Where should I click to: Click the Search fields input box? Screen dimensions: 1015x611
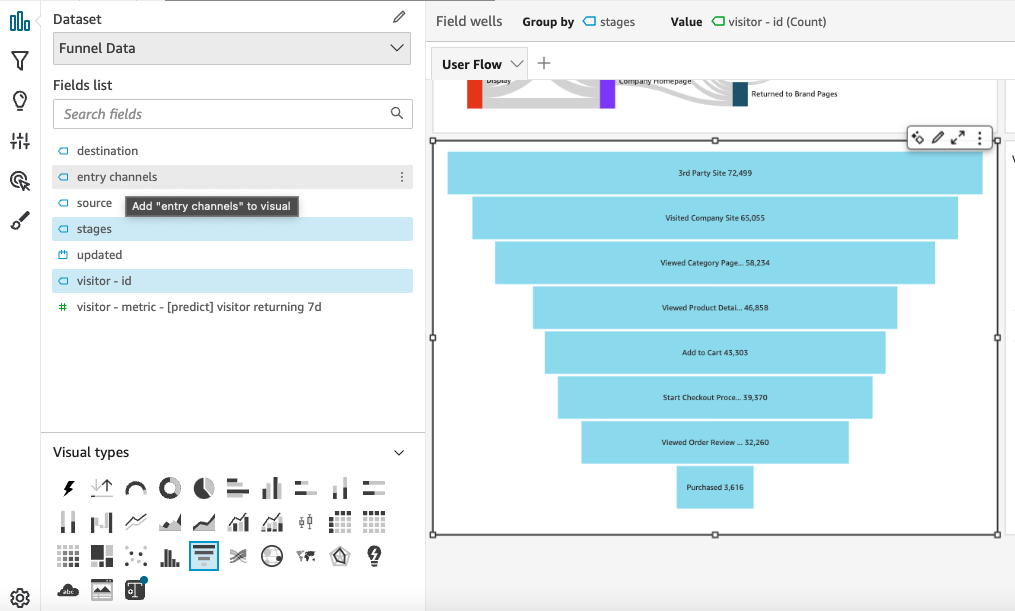232,114
